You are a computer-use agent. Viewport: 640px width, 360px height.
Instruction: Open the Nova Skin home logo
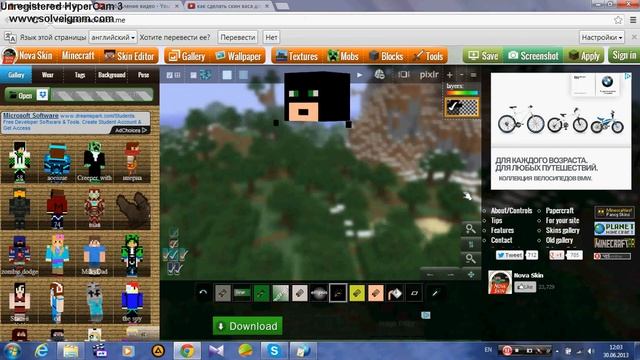click(x=27, y=56)
